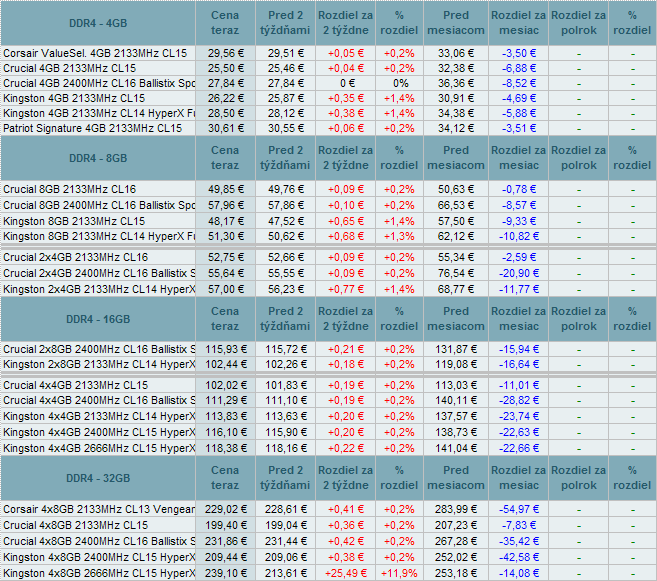This screenshot has height=581, width=657.
Task: Select monthly difference -20,90 €
Action: [x=519, y=273]
